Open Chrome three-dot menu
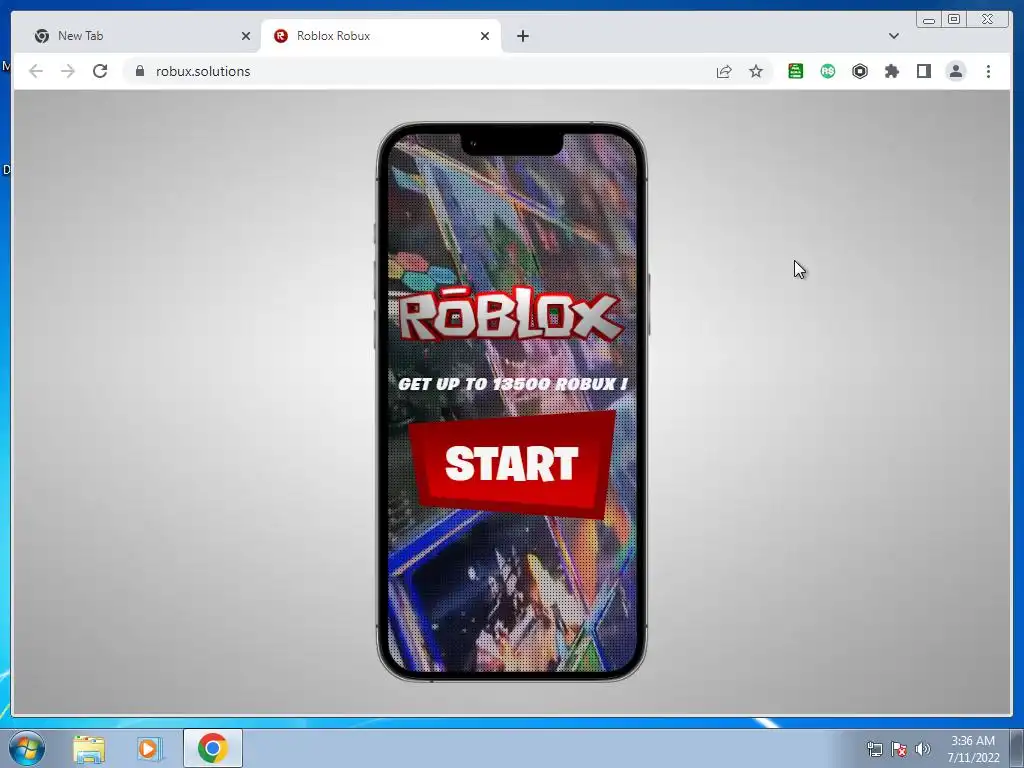Screen dimensions: 1024x768 click(988, 71)
